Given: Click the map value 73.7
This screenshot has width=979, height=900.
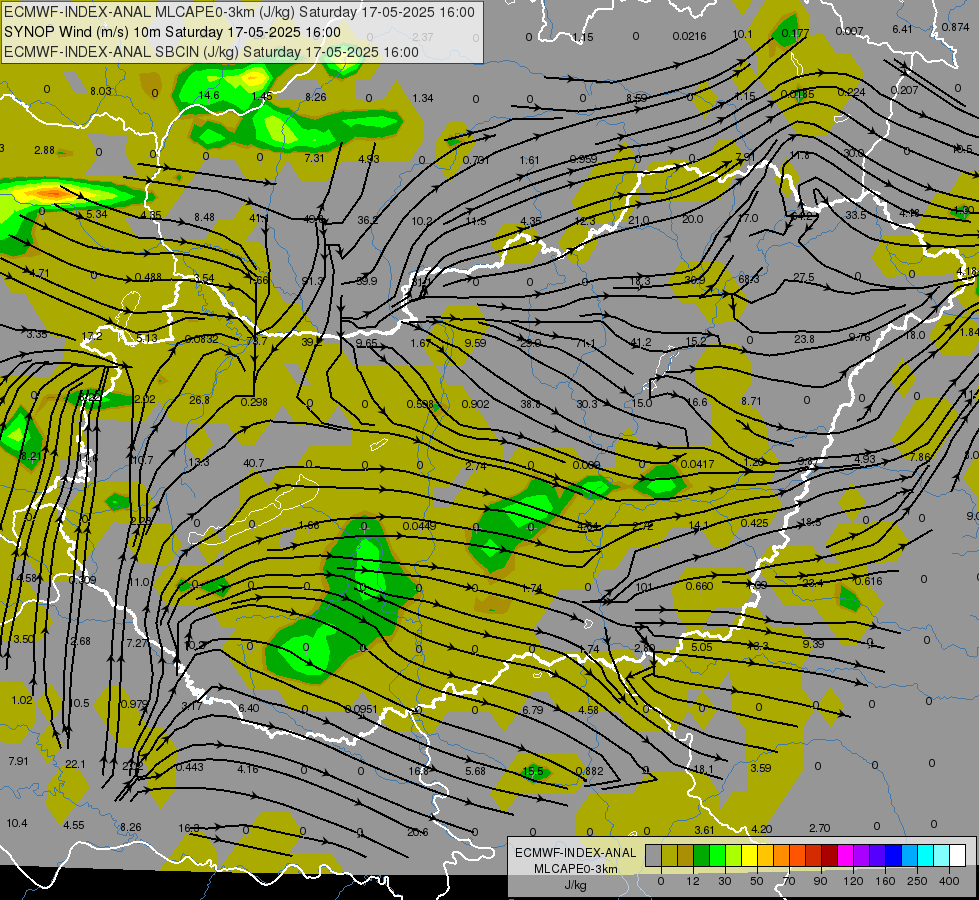Looking at the screenshot, I should (257, 341).
